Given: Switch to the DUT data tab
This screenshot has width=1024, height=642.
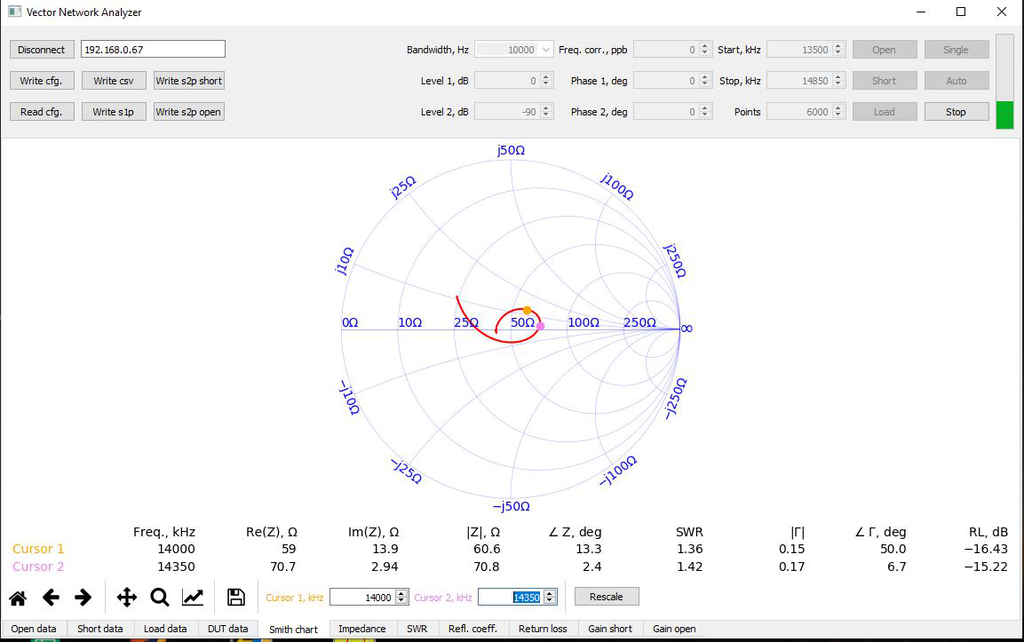Looking at the screenshot, I should (228, 629).
